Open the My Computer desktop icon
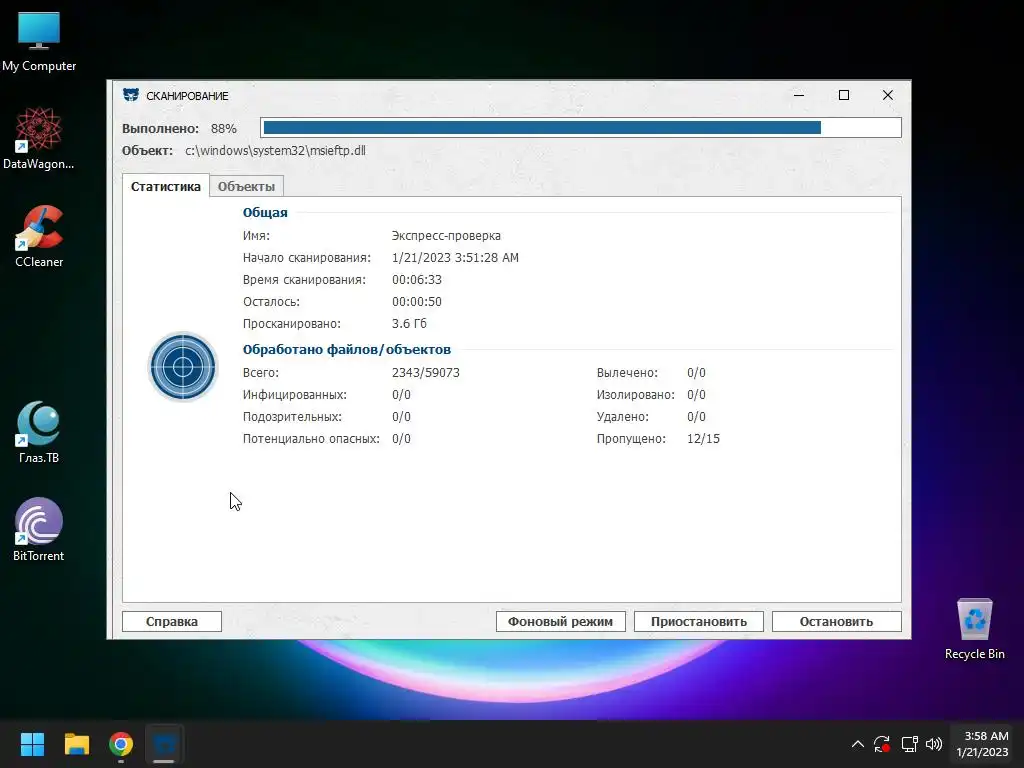1024x768 pixels. 39,41
